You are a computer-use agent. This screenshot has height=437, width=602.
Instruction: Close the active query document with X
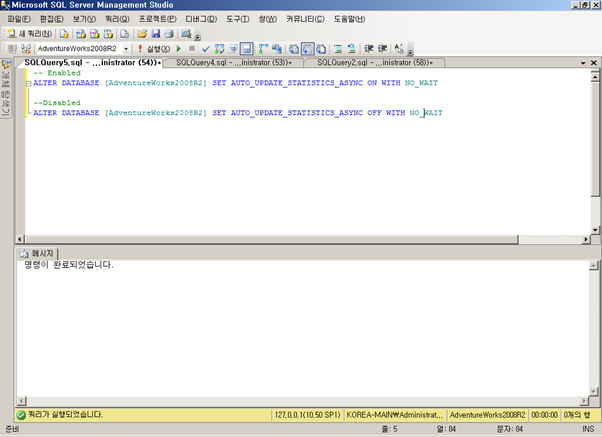point(594,63)
